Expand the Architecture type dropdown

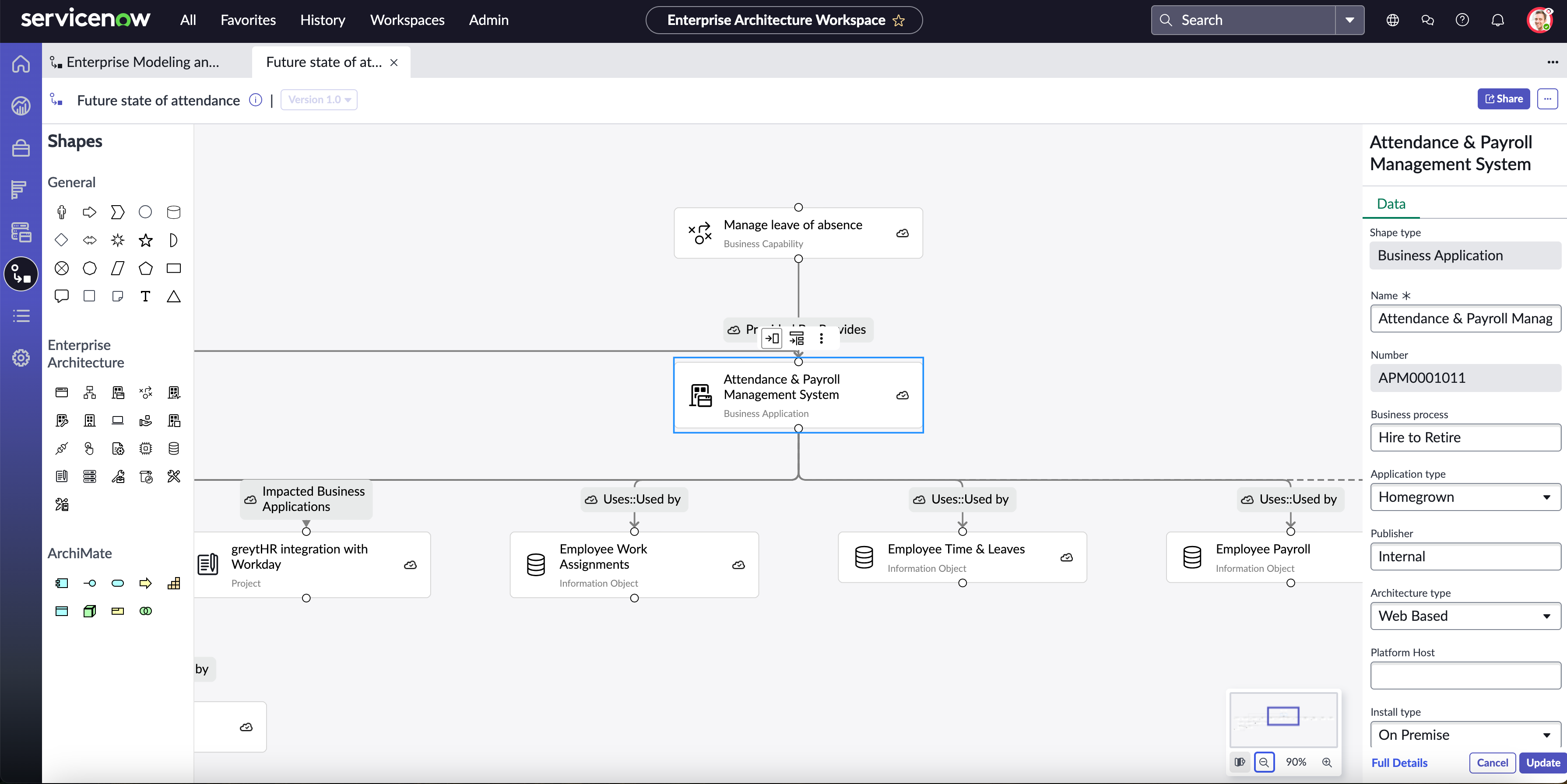point(1465,616)
